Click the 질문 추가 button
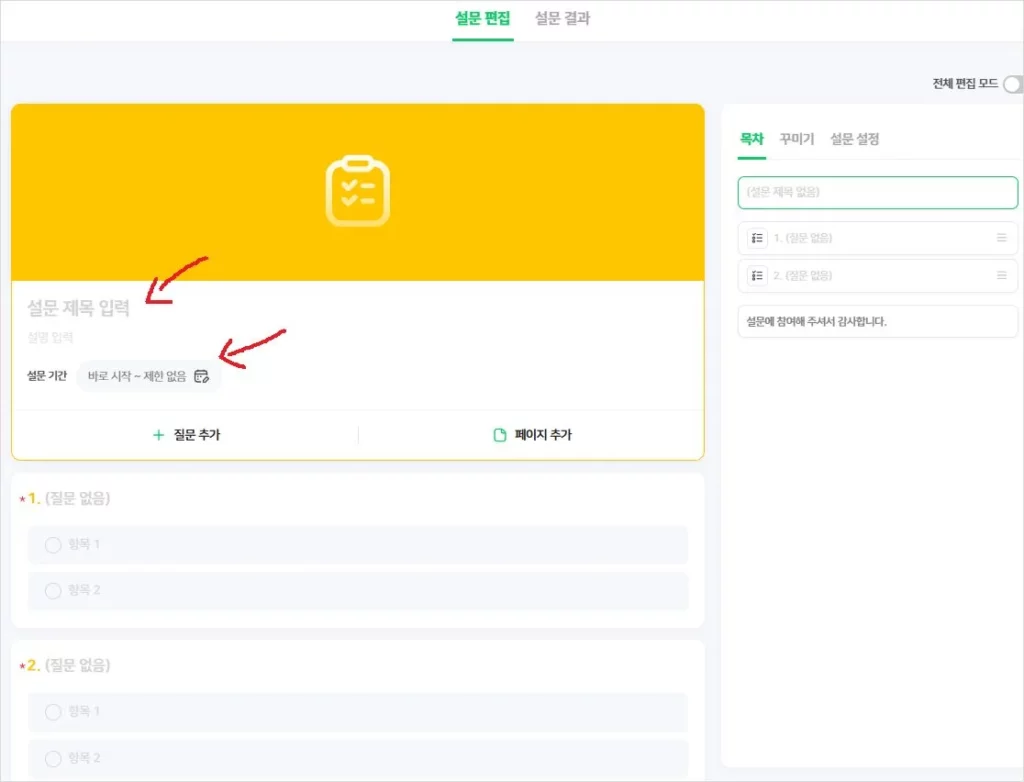The image size is (1024, 782). tap(186, 435)
